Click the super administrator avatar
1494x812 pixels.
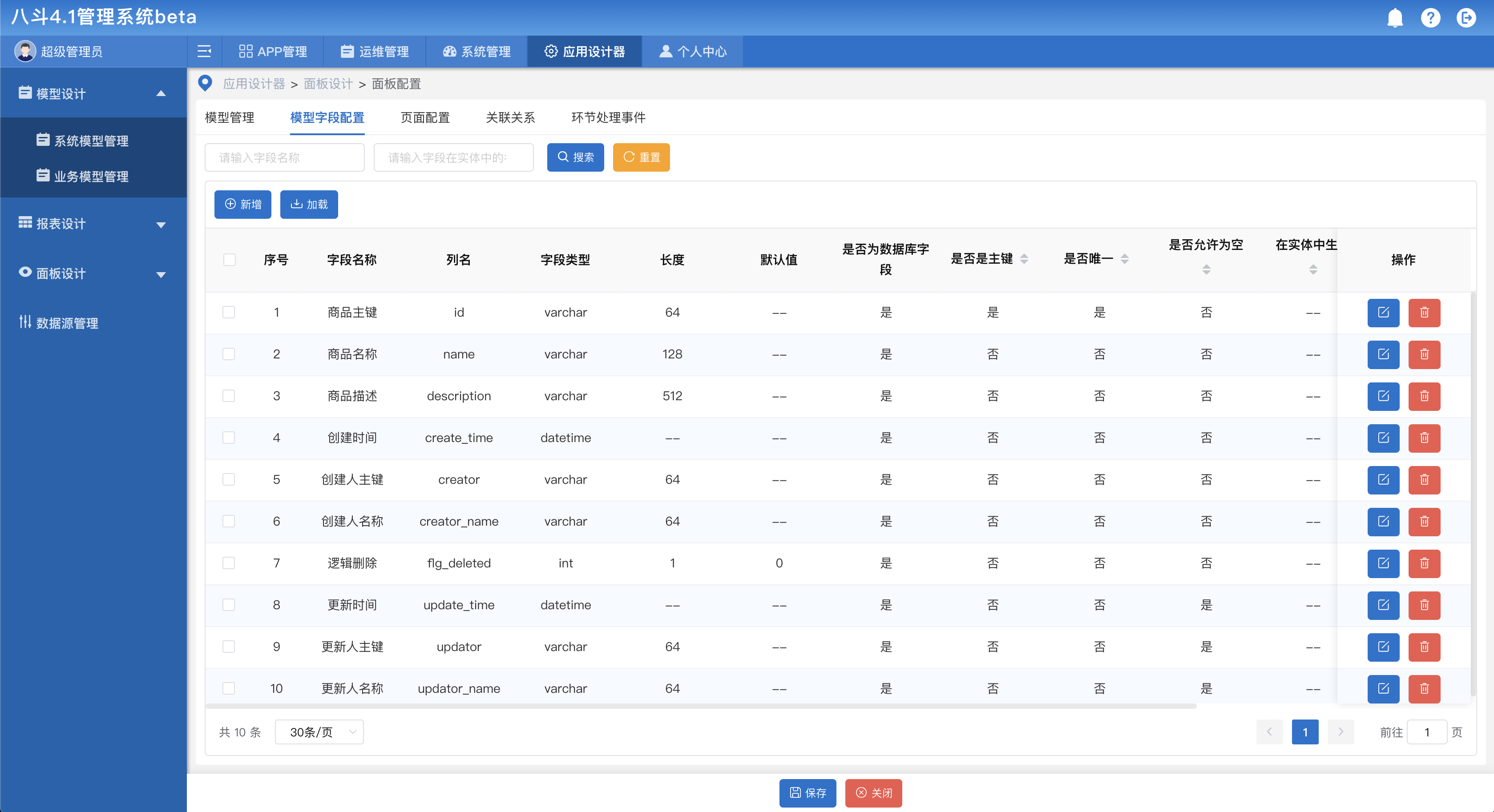click(25, 51)
